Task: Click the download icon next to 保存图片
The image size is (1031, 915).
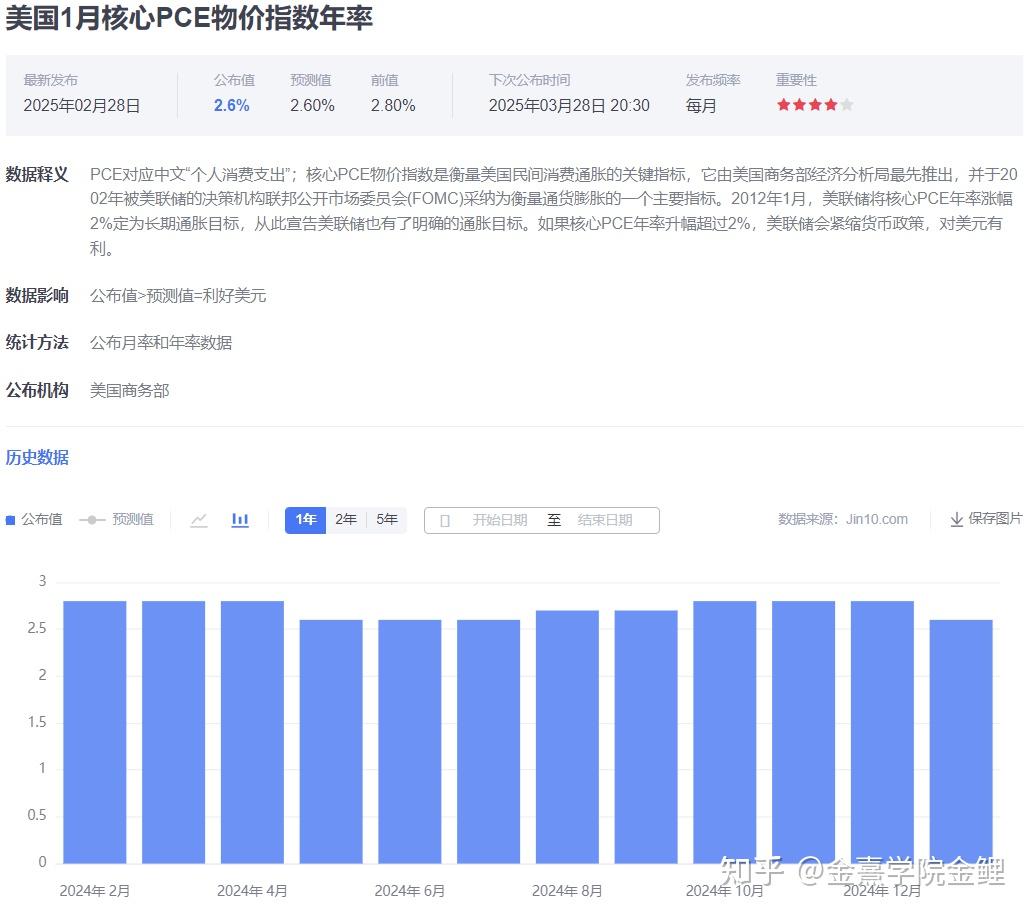Action: pyautogui.click(x=955, y=519)
